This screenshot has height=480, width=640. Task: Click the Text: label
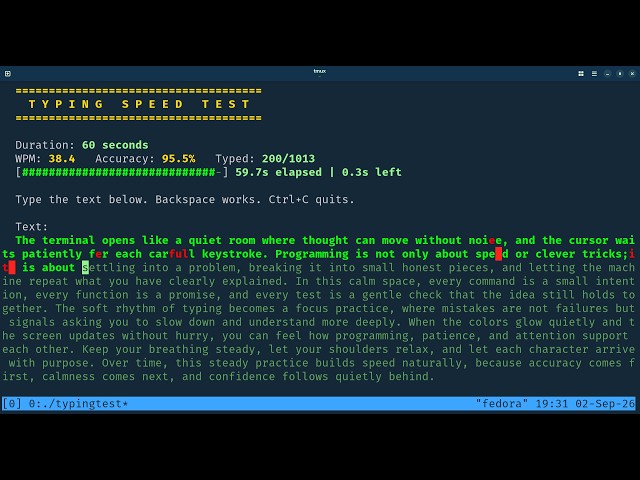tap(31, 227)
